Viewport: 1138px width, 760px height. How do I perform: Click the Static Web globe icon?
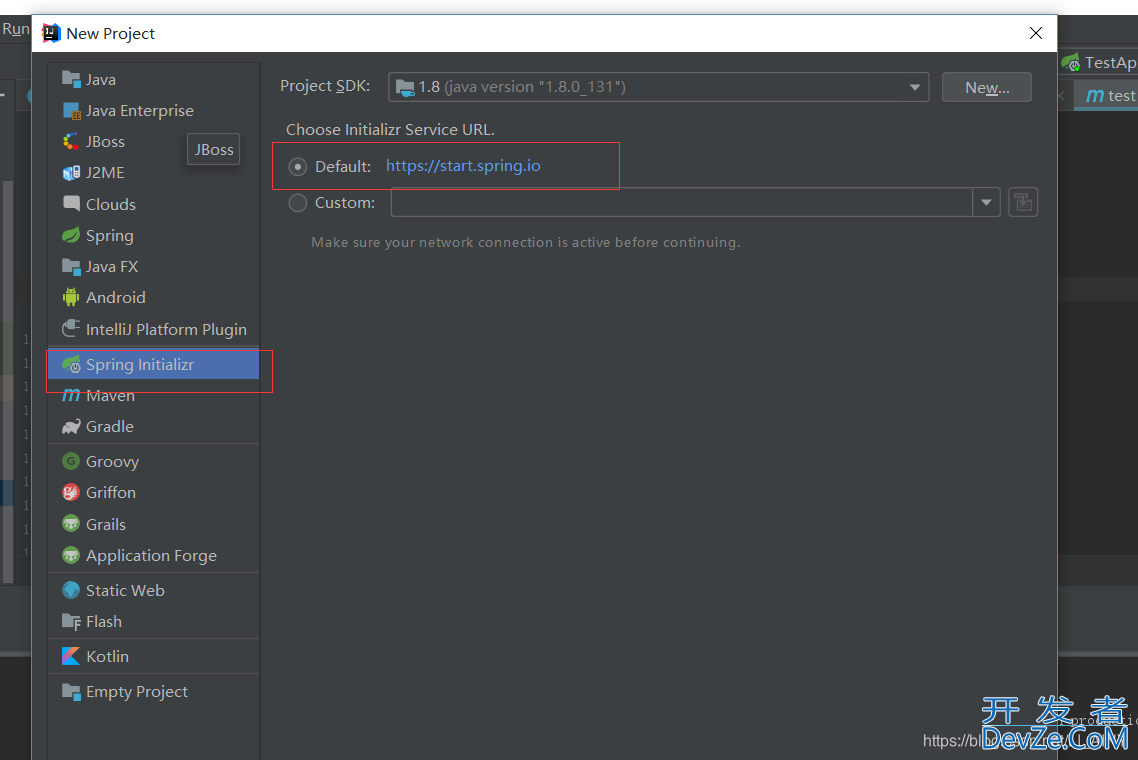click(71, 590)
